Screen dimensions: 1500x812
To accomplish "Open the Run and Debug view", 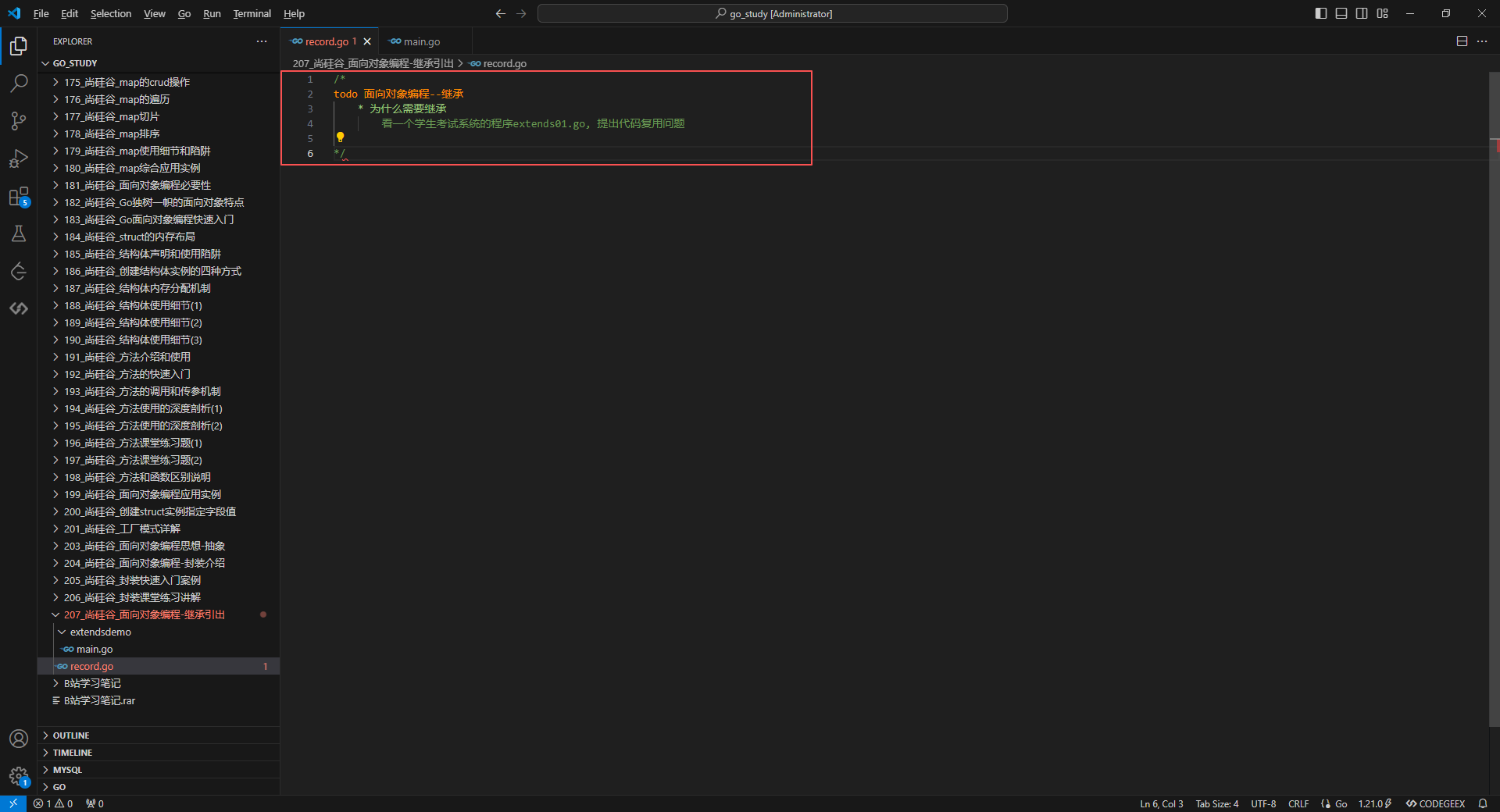I will (x=19, y=158).
